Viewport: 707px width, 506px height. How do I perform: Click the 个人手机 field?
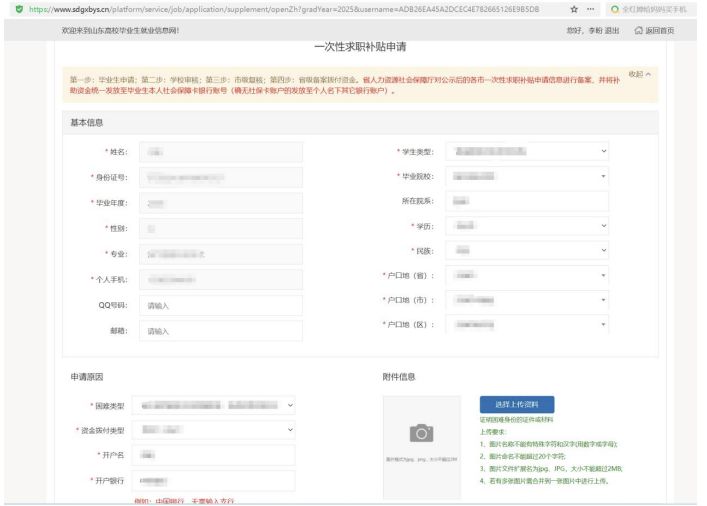(221, 280)
